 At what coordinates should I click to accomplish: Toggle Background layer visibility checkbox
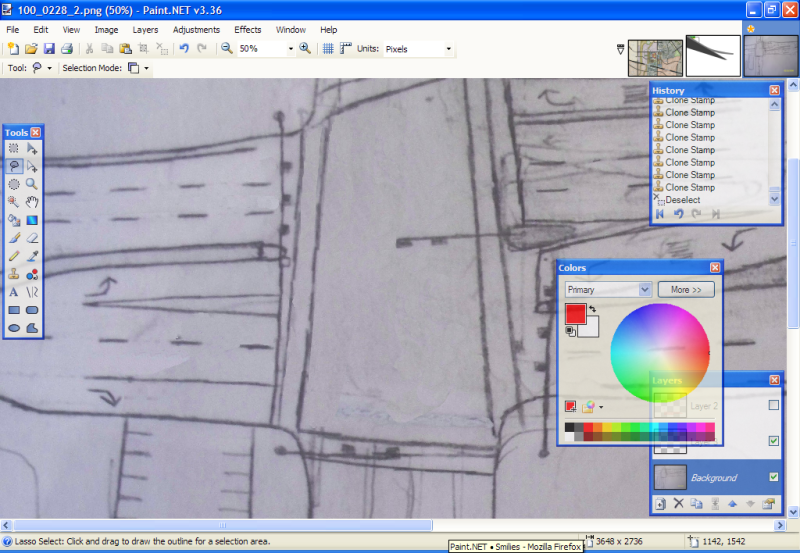tap(773, 477)
